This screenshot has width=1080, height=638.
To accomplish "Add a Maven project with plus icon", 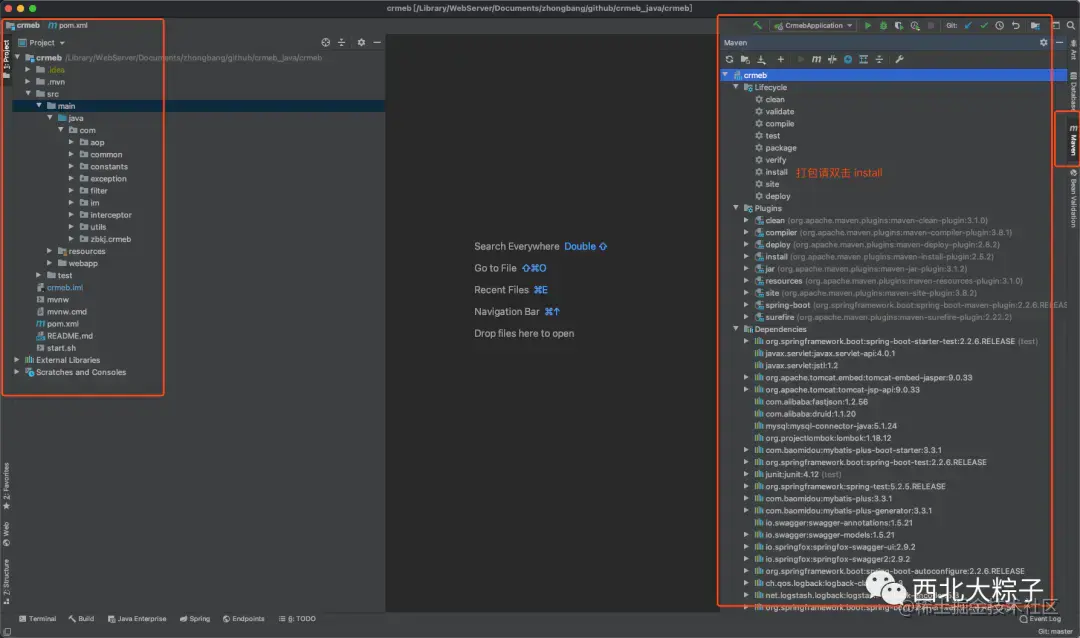I will click(x=780, y=59).
